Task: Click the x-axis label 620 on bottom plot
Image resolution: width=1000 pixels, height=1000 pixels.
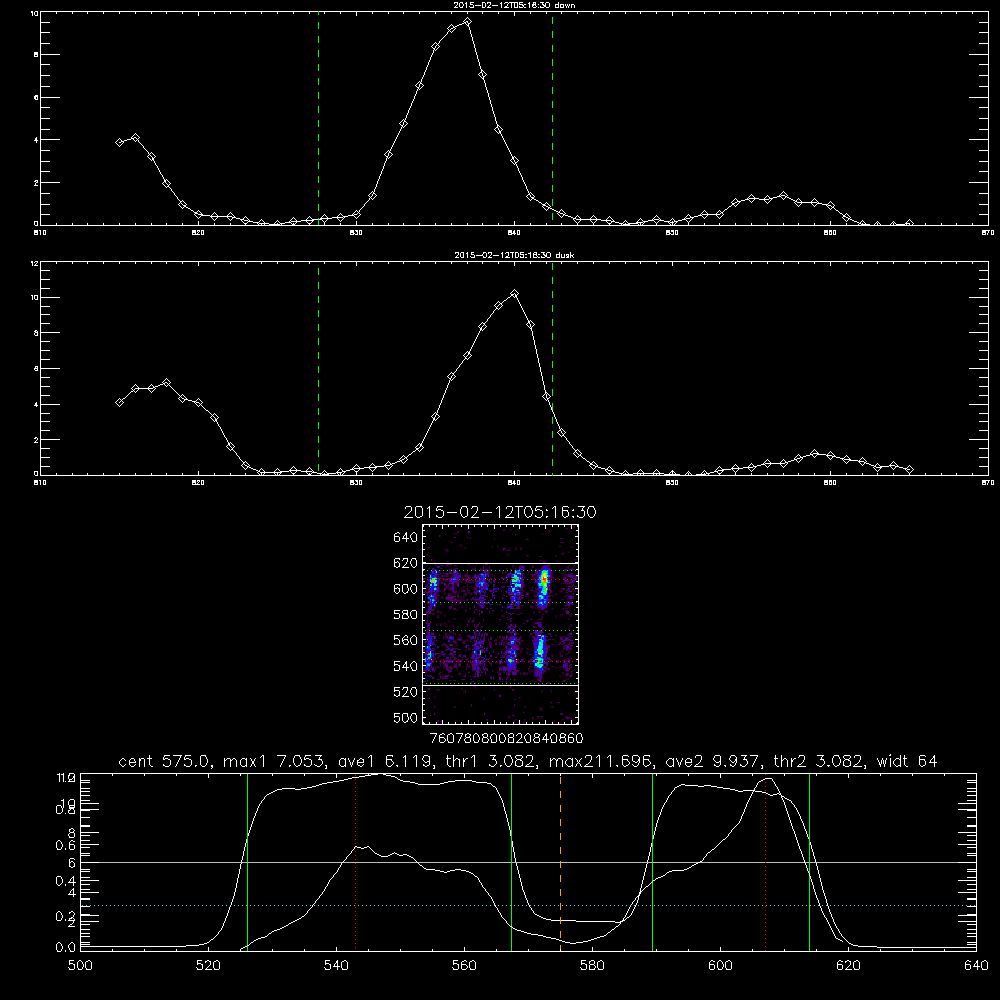Action: (x=848, y=966)
